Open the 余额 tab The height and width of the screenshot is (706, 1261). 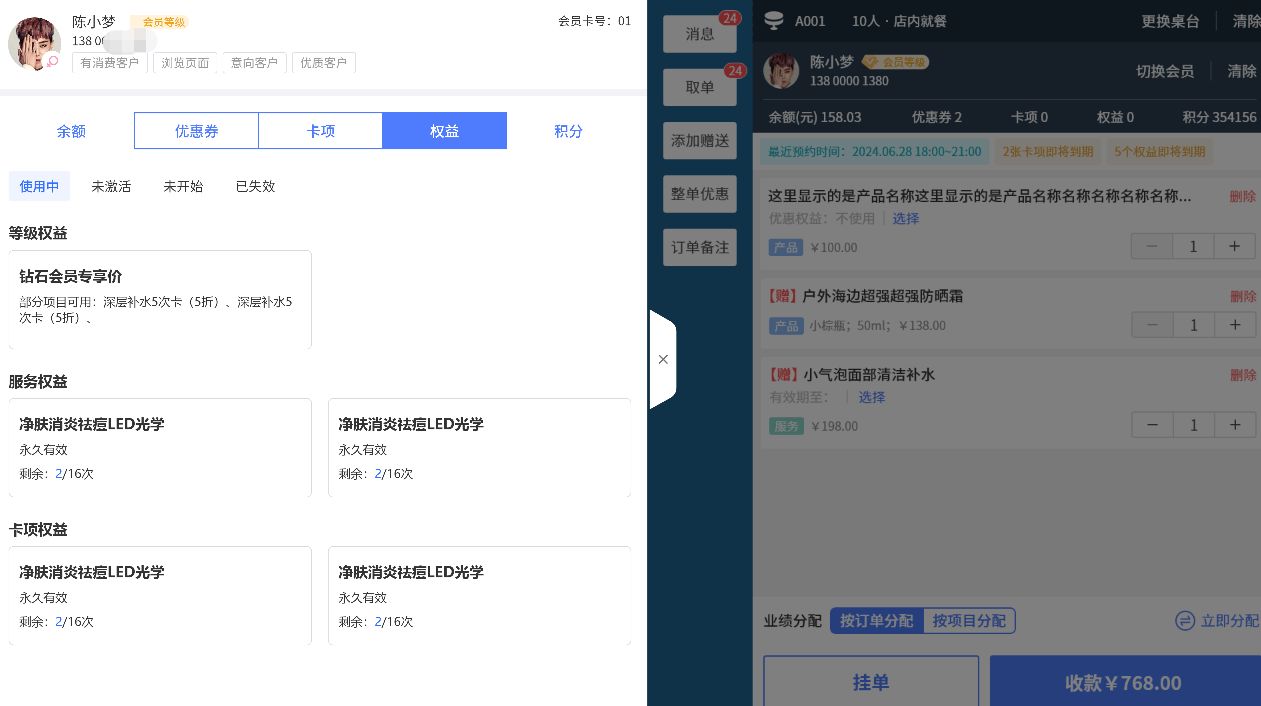(x=71, y=131)
